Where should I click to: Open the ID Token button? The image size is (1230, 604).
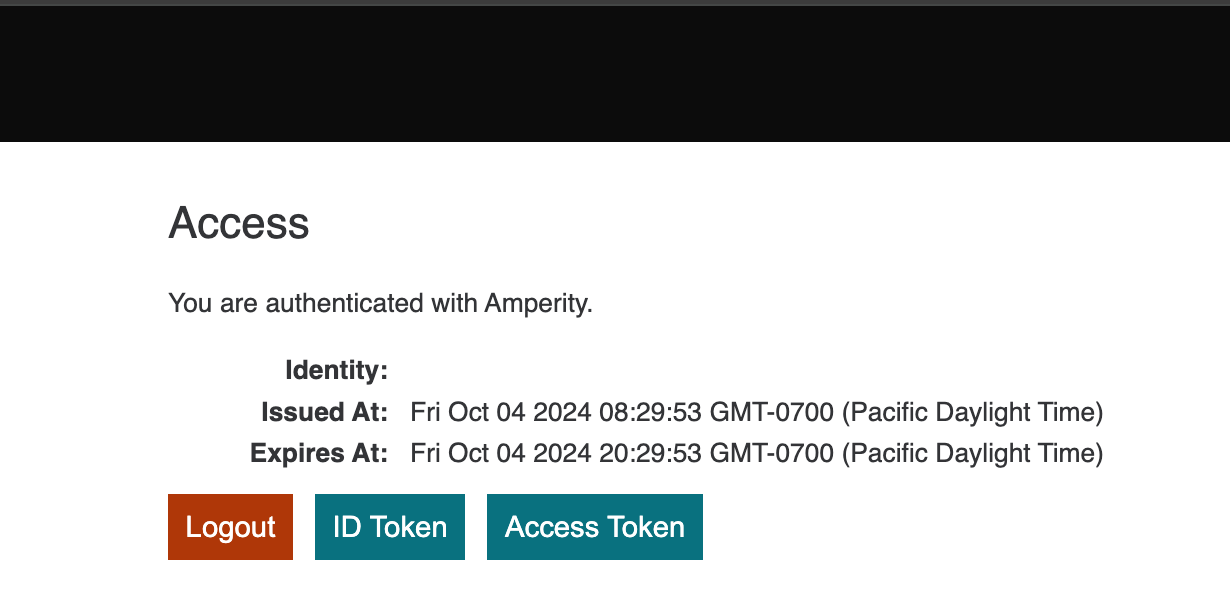(x=390, y=527)
